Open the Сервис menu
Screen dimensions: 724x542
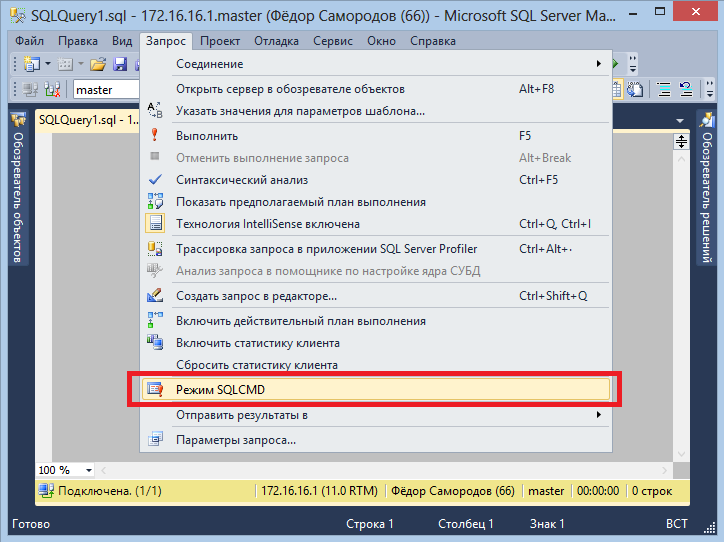332,41
